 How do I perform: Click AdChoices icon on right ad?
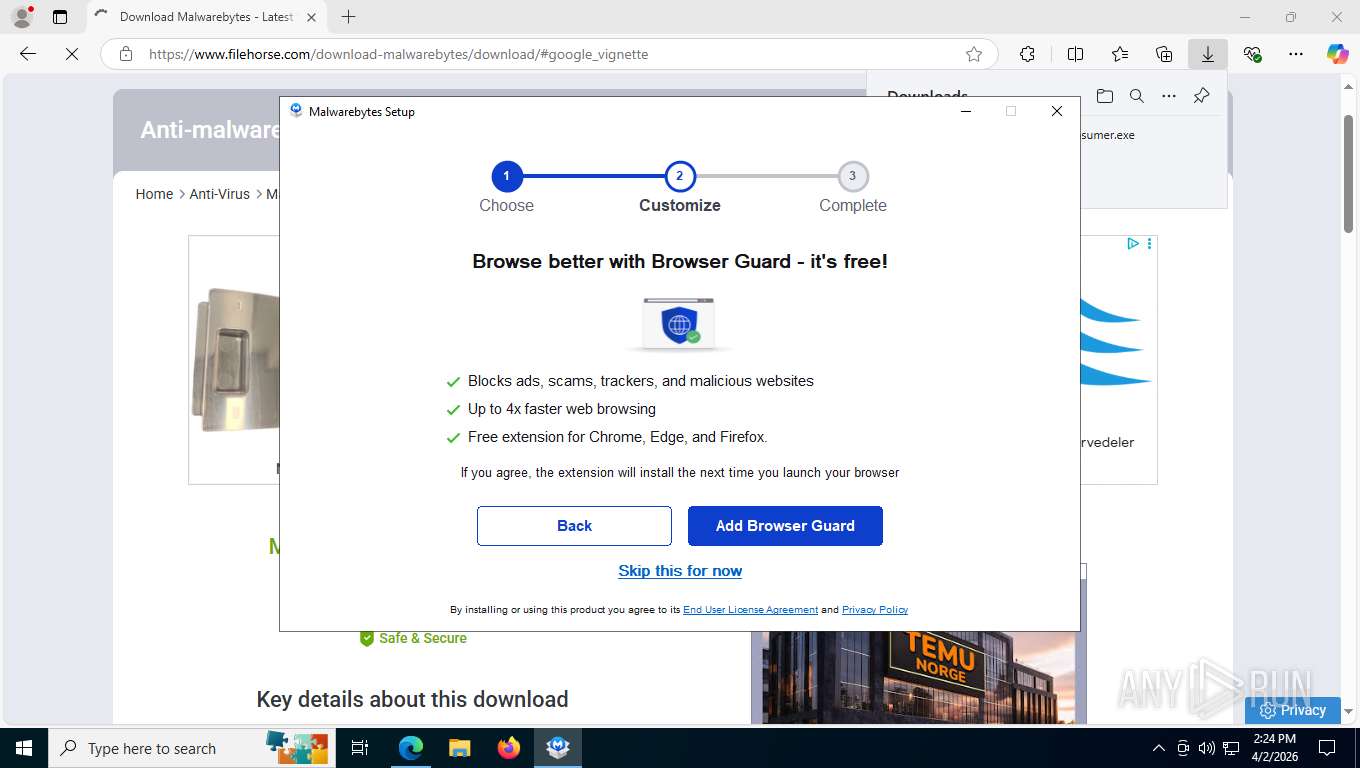(x=1132, y=244)
